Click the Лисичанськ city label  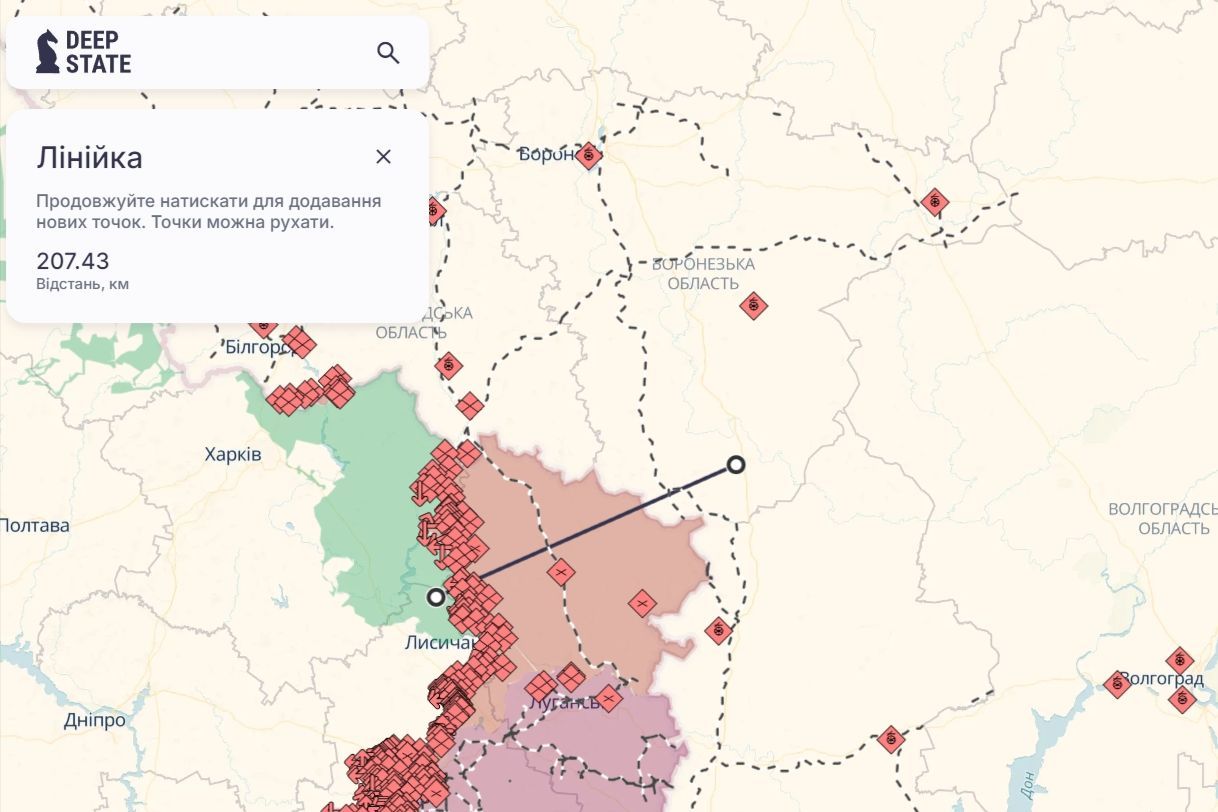[443, 642]
